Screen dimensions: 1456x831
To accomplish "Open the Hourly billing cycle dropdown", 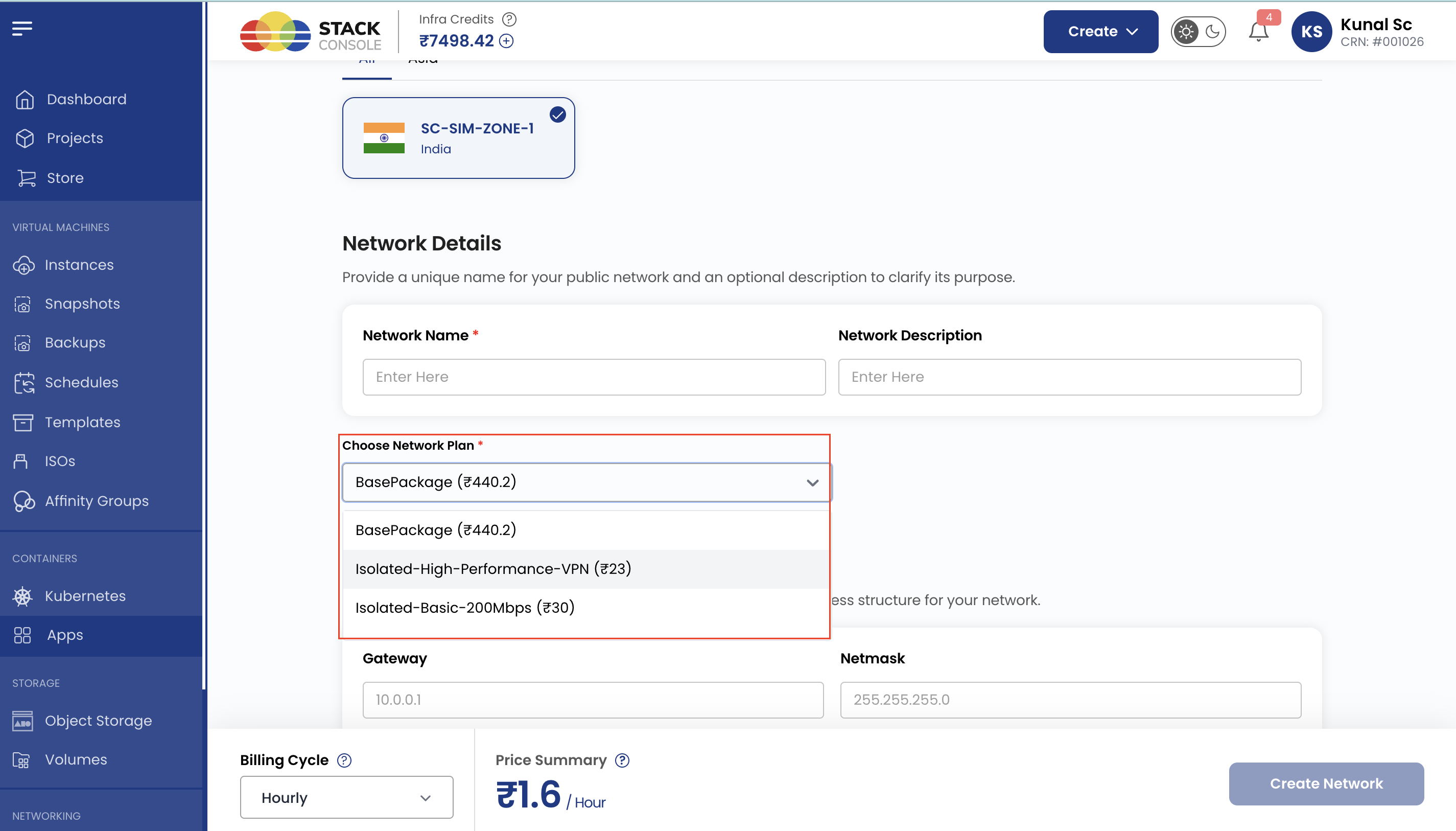I will 346,797.
